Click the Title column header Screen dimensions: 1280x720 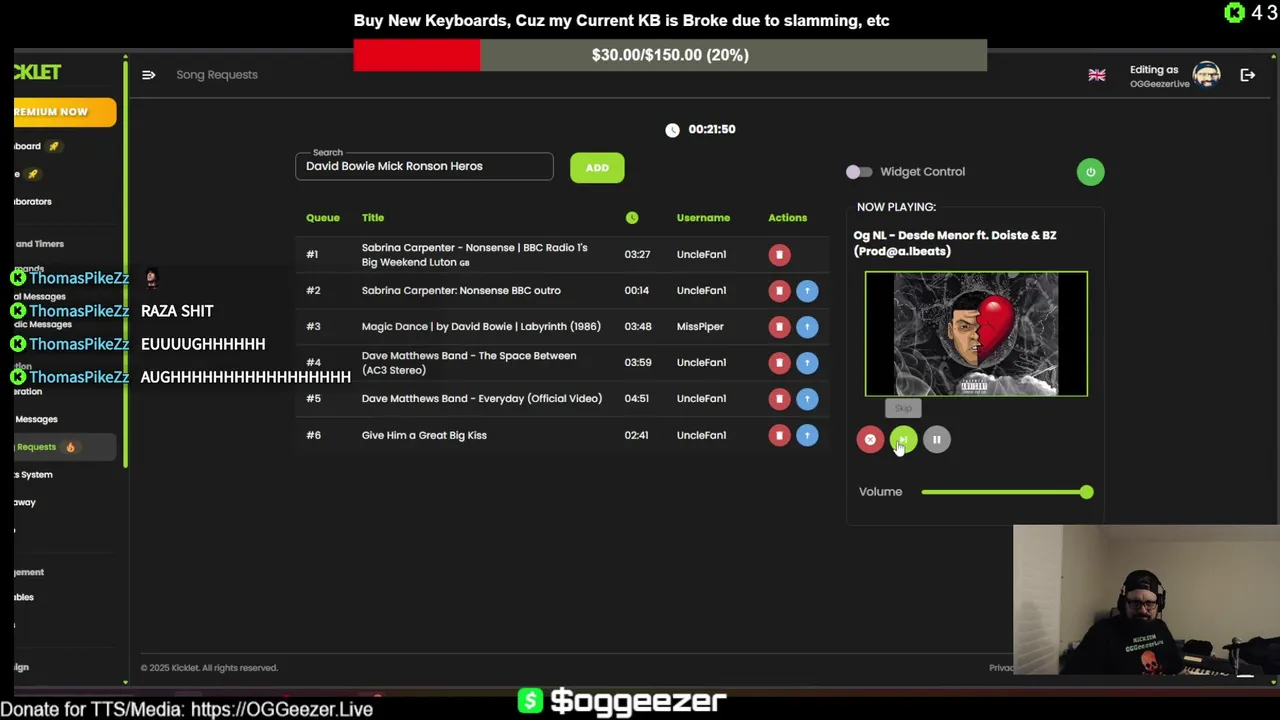click(x=373, y=218)
